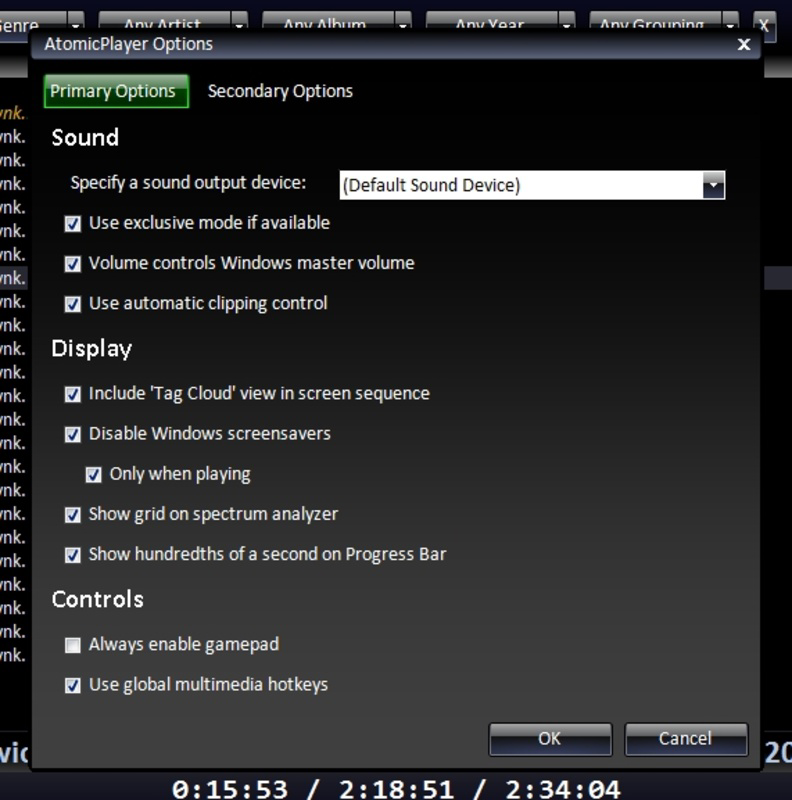Toggle Use automatic clipping control checkbox
The height and width of the screenshot is (800, 792).
click(72, 304)
